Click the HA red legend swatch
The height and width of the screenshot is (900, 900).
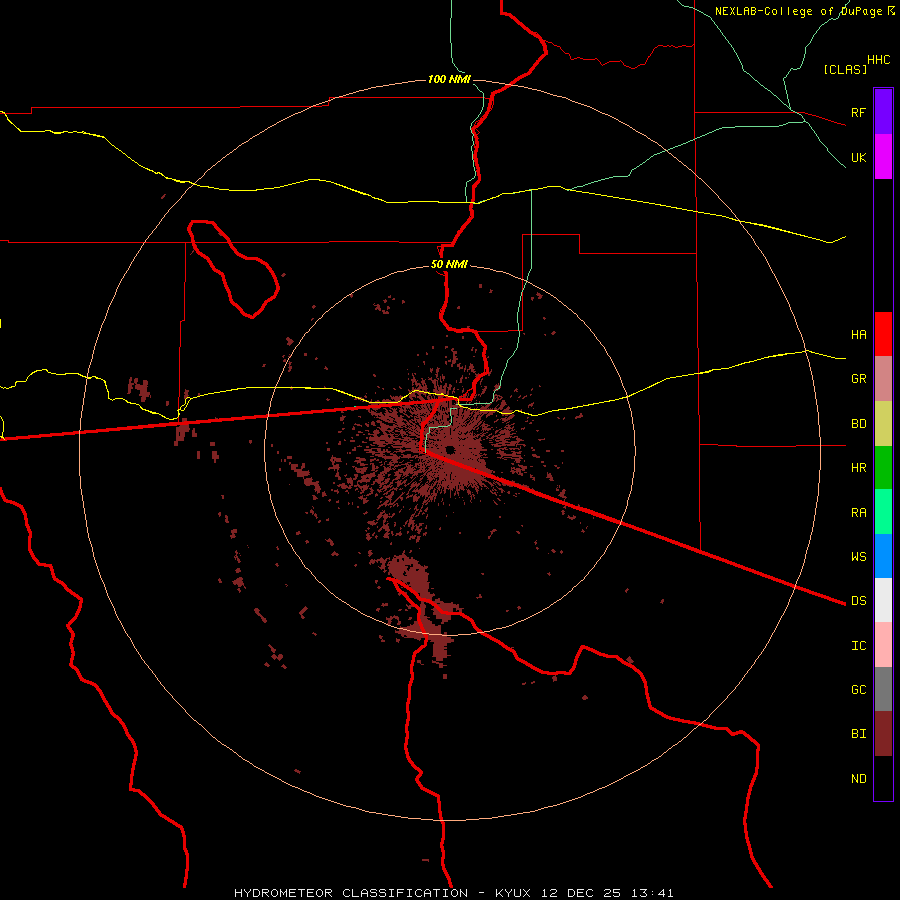click(883, 334)
